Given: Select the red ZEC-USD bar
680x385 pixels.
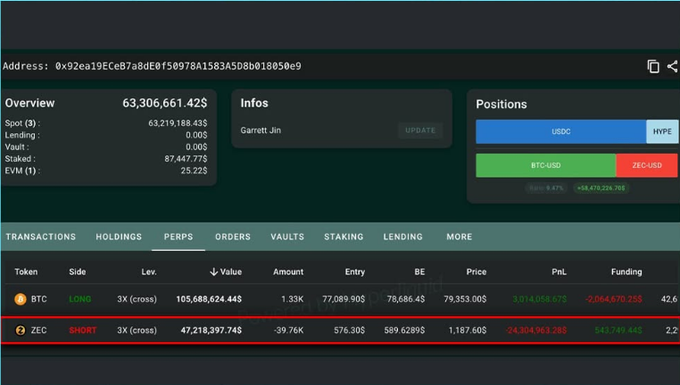Looking at the screenshot, I should [647, 165].
